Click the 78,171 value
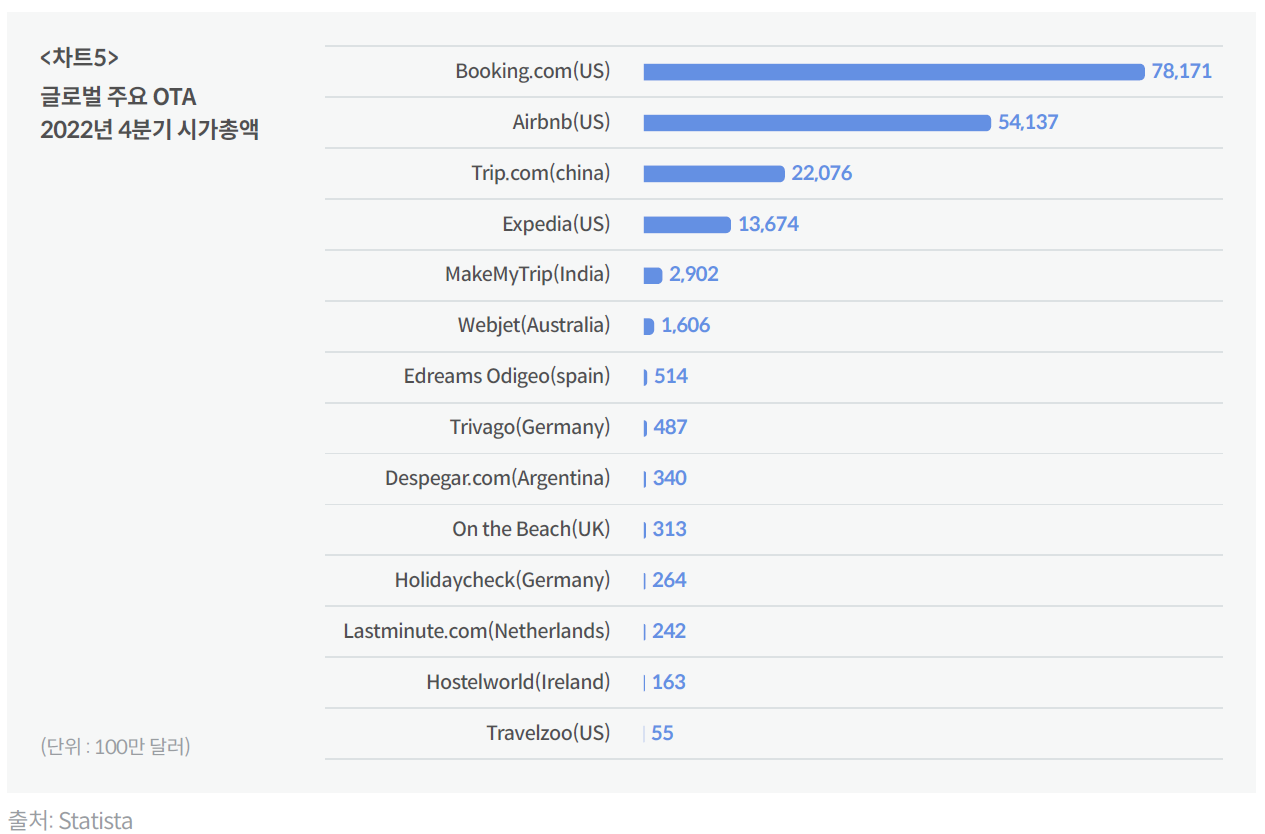This screenshot has width=1265, height=834. pos(1181,72)
